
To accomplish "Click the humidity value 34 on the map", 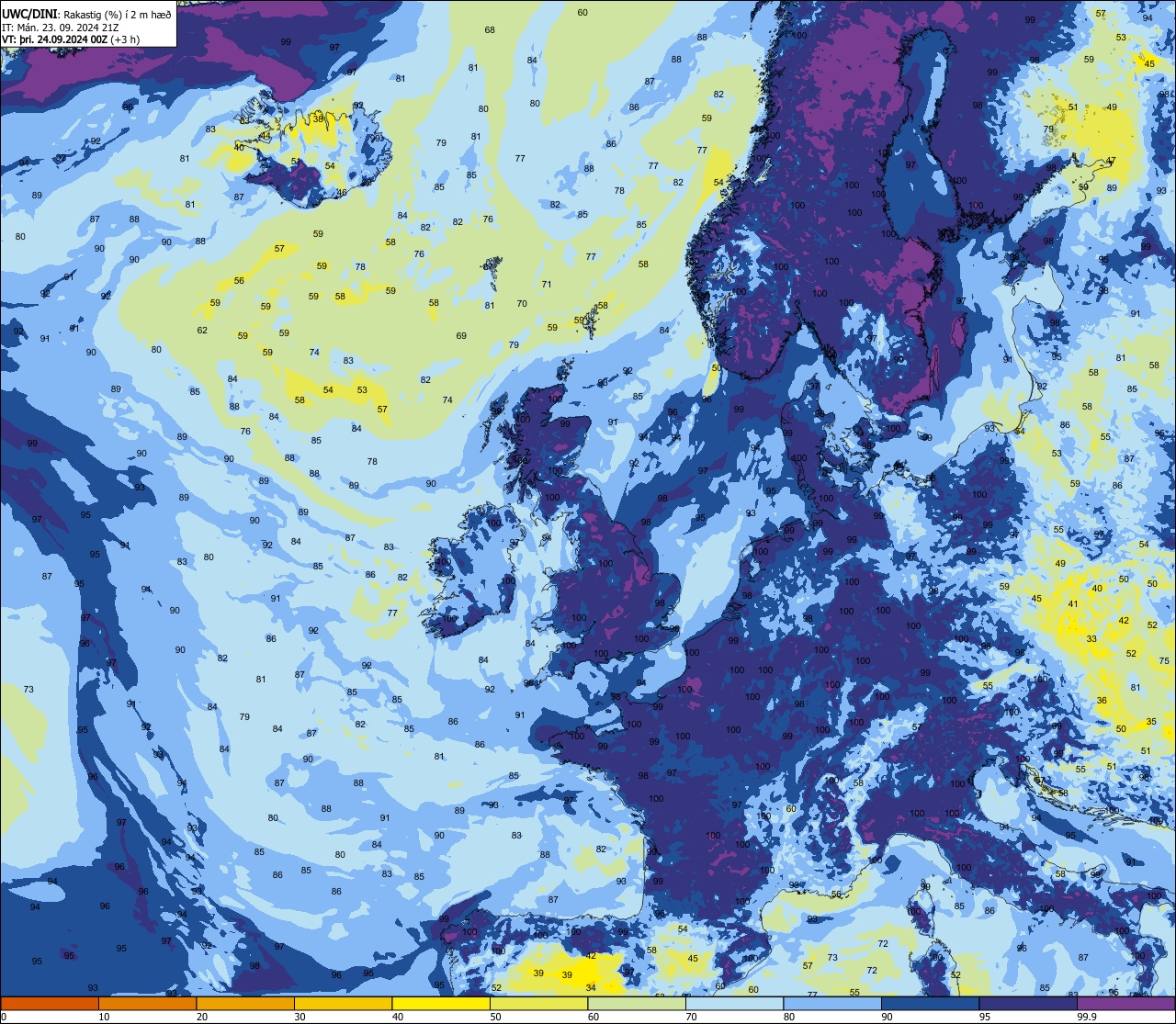I will (591, 988).
